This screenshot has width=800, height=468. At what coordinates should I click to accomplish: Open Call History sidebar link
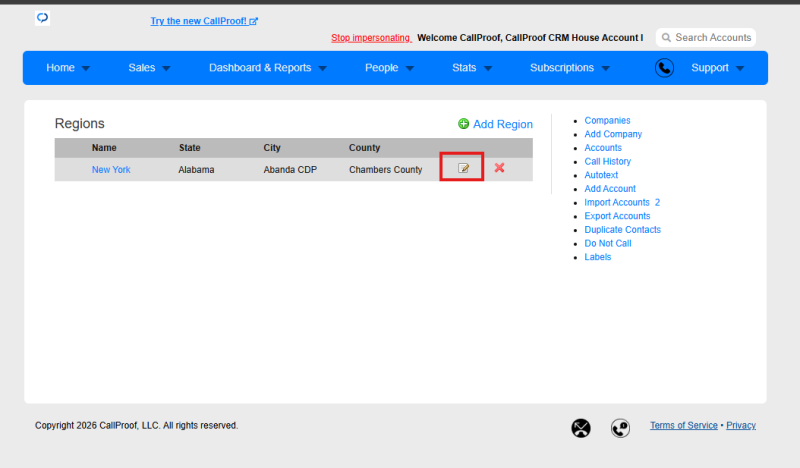pos(607,161)
